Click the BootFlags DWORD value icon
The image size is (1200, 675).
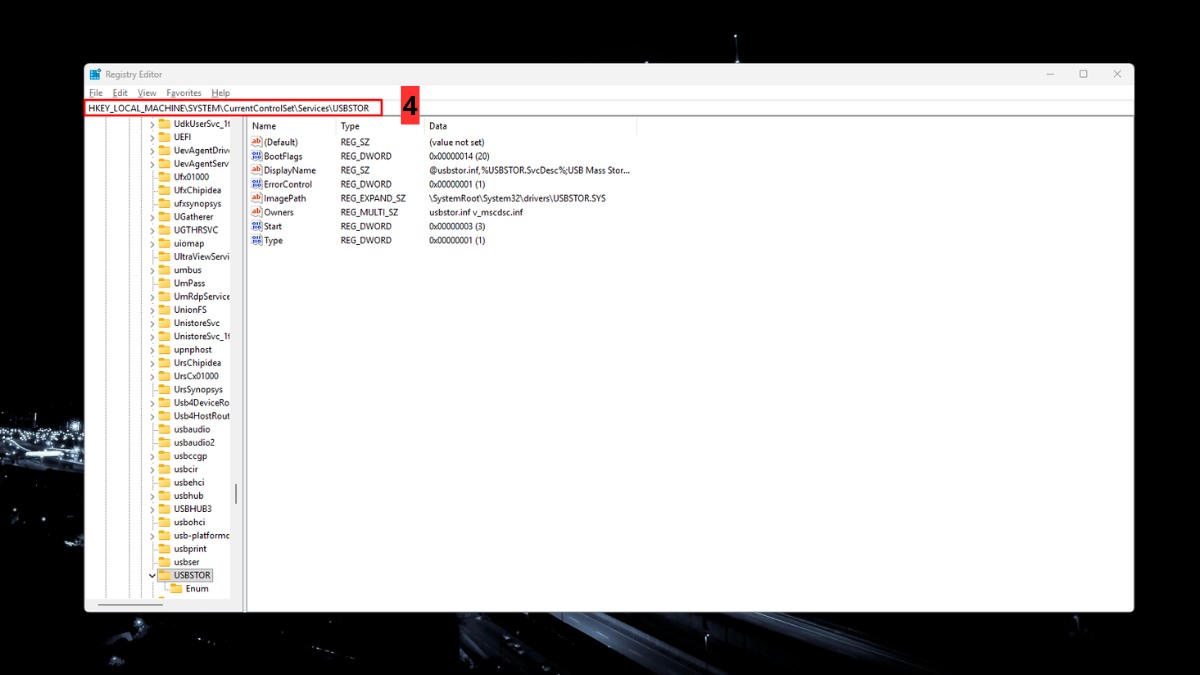click(257, 156)
